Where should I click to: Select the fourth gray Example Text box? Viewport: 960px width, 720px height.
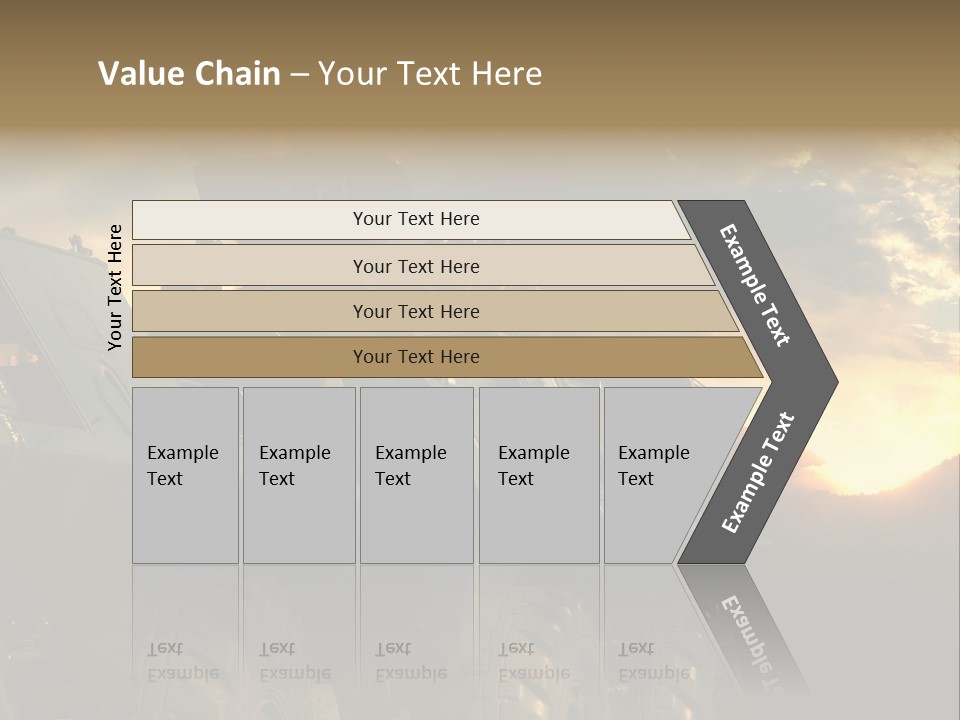tap(539, 475)
